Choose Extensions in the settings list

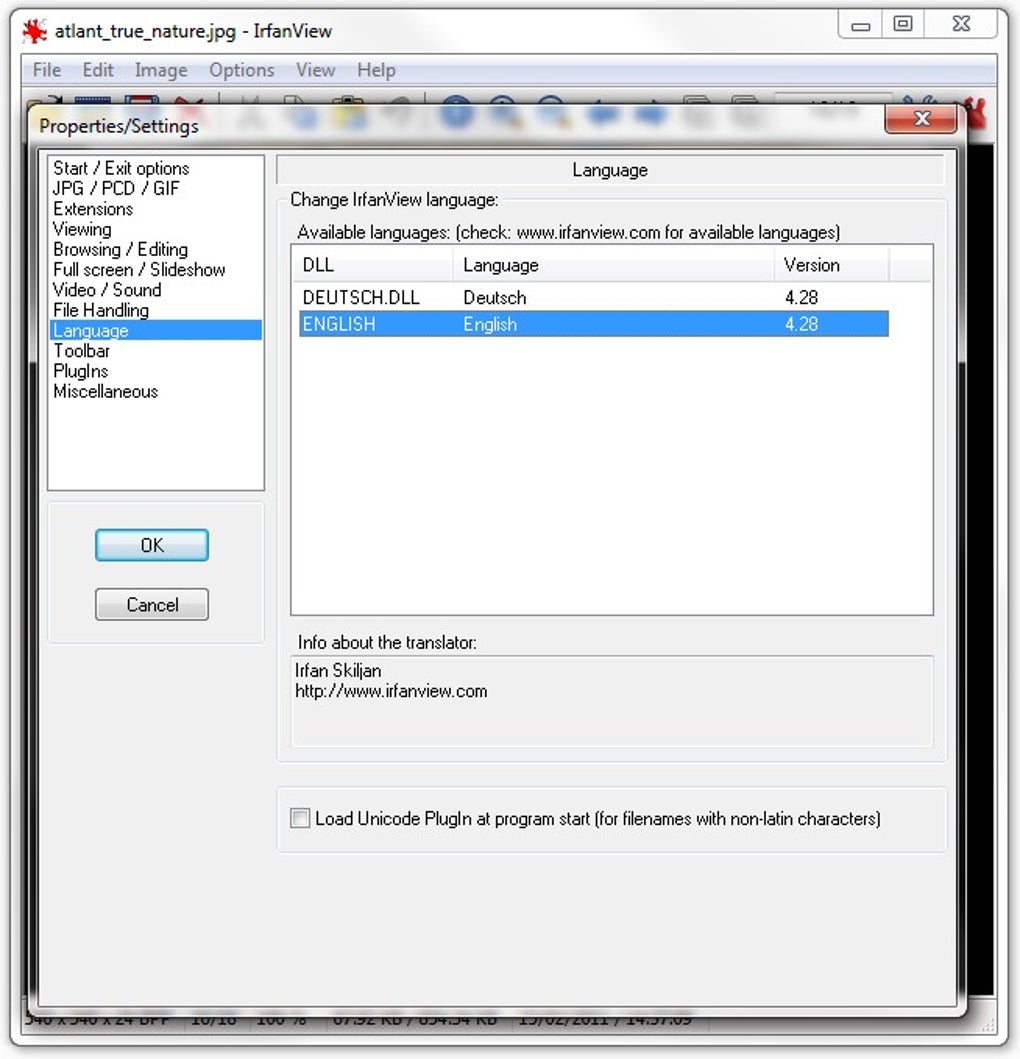[155, 209]
